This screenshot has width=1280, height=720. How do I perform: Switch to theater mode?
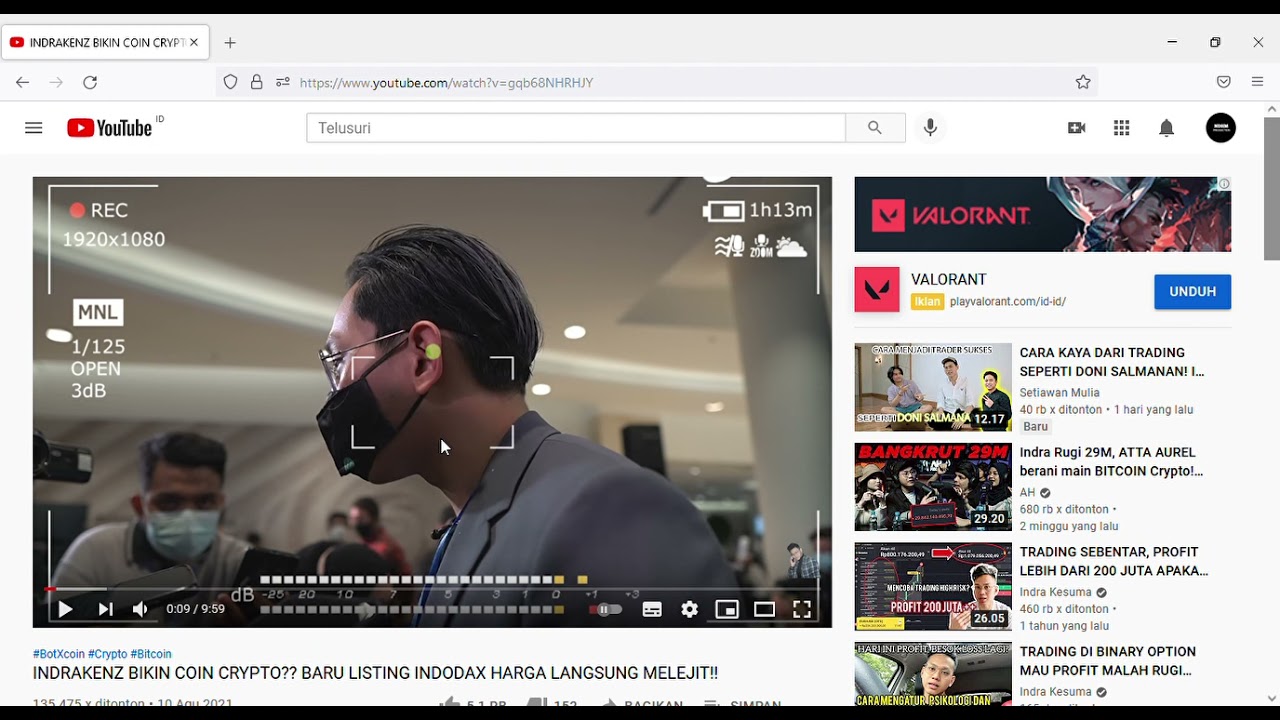765,609
